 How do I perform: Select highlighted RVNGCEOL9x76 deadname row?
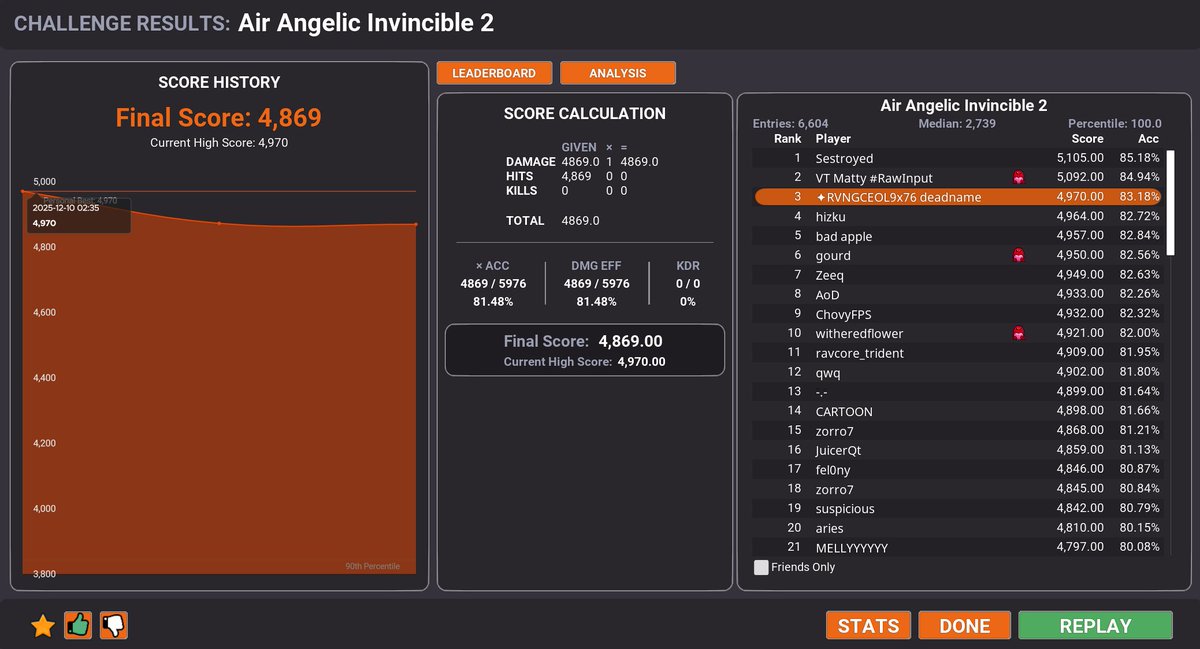tap(959, 197)
